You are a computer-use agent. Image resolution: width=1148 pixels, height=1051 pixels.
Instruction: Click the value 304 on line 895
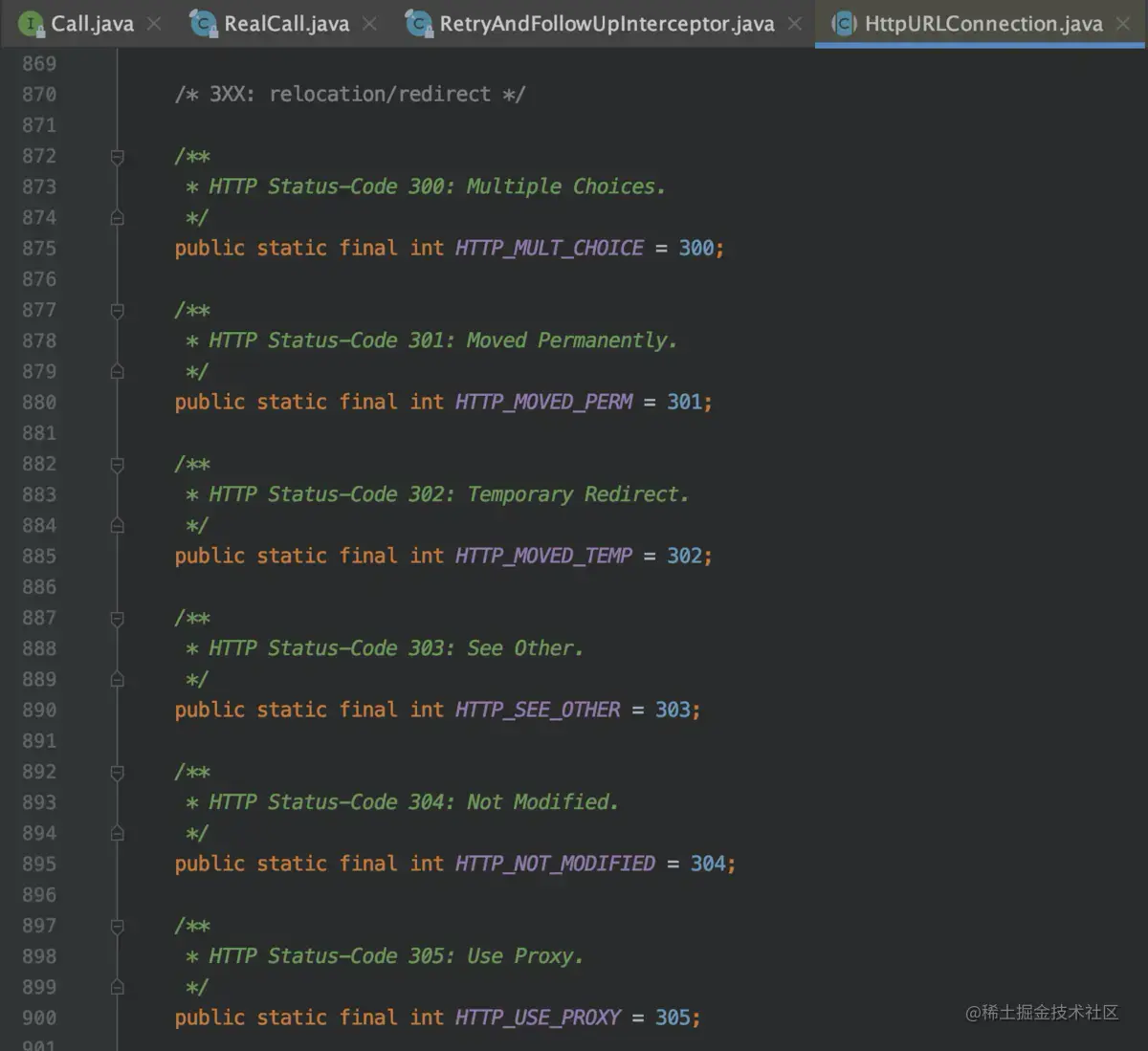708,864
